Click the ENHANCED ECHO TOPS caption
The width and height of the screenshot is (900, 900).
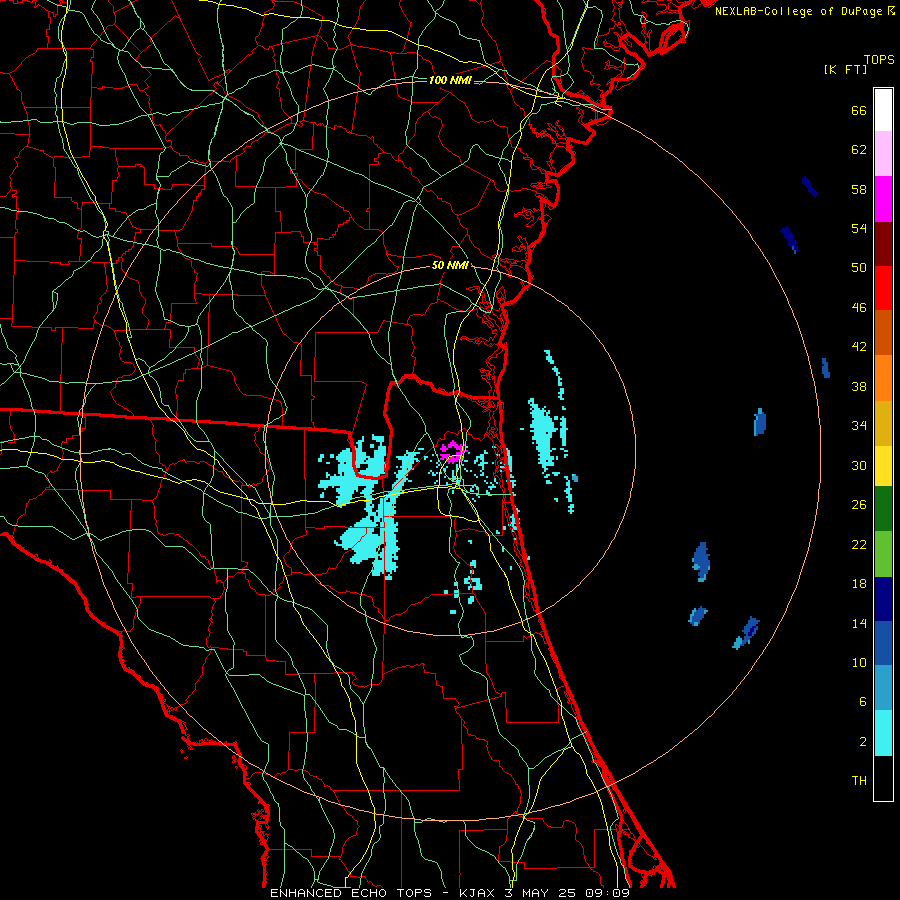pyautogui.click(x=351, y=893)
